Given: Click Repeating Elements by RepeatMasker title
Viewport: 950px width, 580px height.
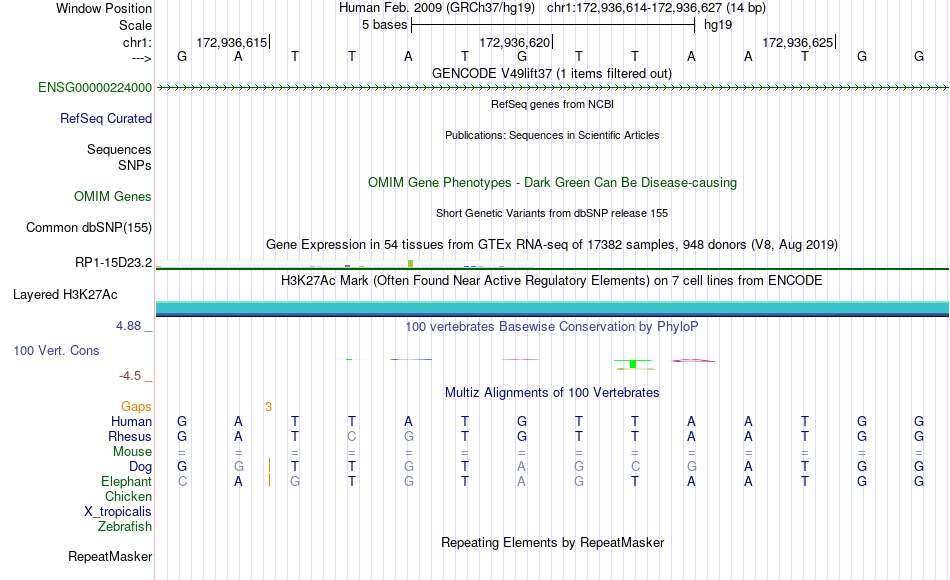Looking at the screenshot, I should pos(552,542).
